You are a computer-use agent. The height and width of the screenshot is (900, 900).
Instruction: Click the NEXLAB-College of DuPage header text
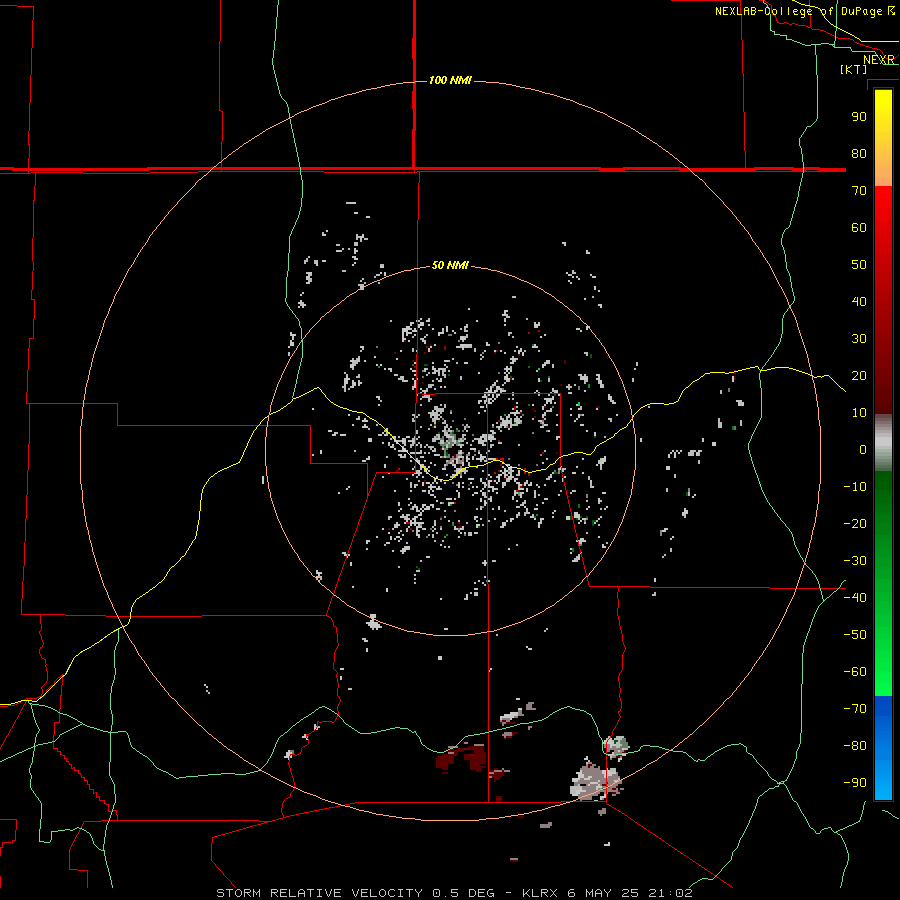click(798, 11)
